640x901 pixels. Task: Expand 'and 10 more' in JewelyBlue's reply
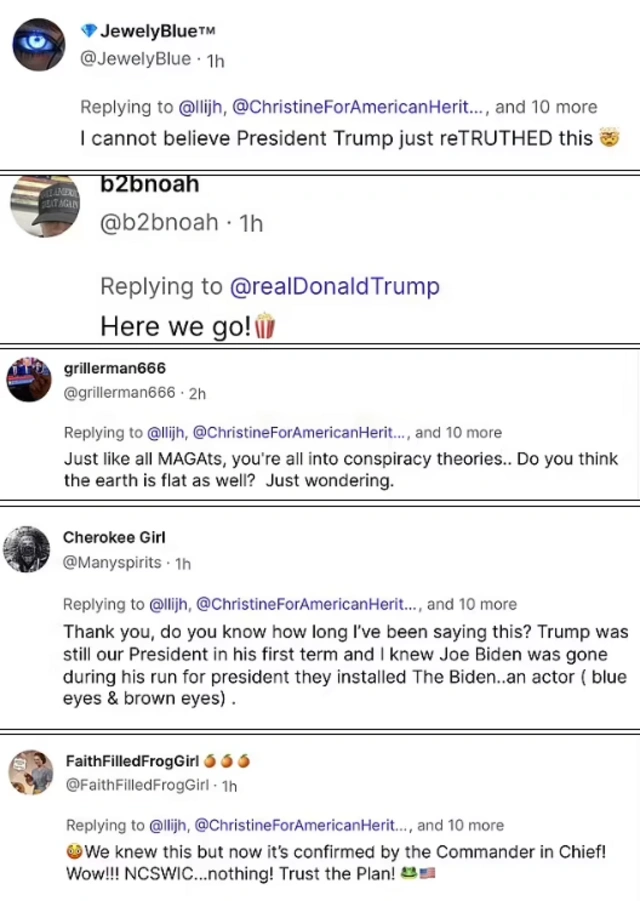[x=546, y=107]
